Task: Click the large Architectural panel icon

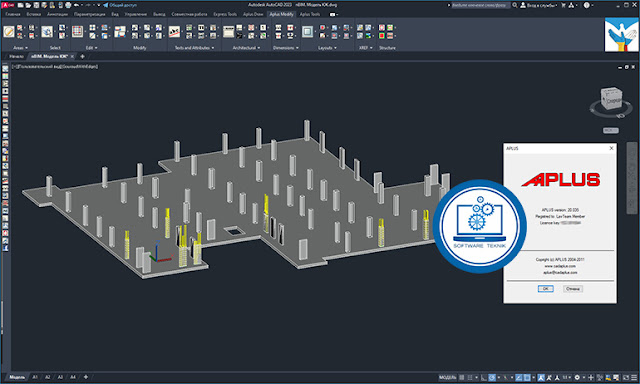Action: click(229, 31)
